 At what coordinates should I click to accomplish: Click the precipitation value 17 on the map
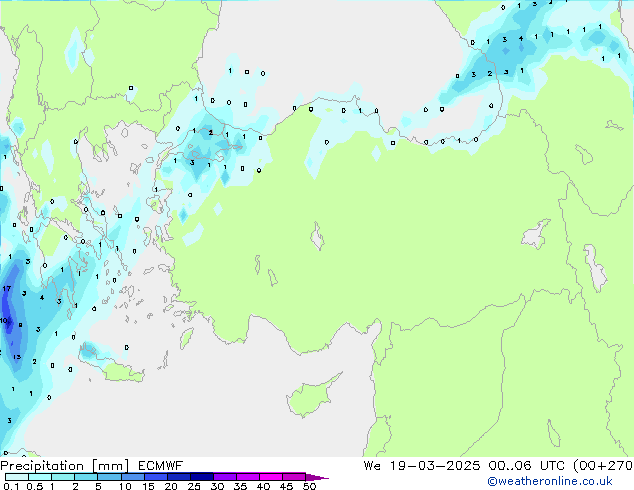tap(7, 290)
